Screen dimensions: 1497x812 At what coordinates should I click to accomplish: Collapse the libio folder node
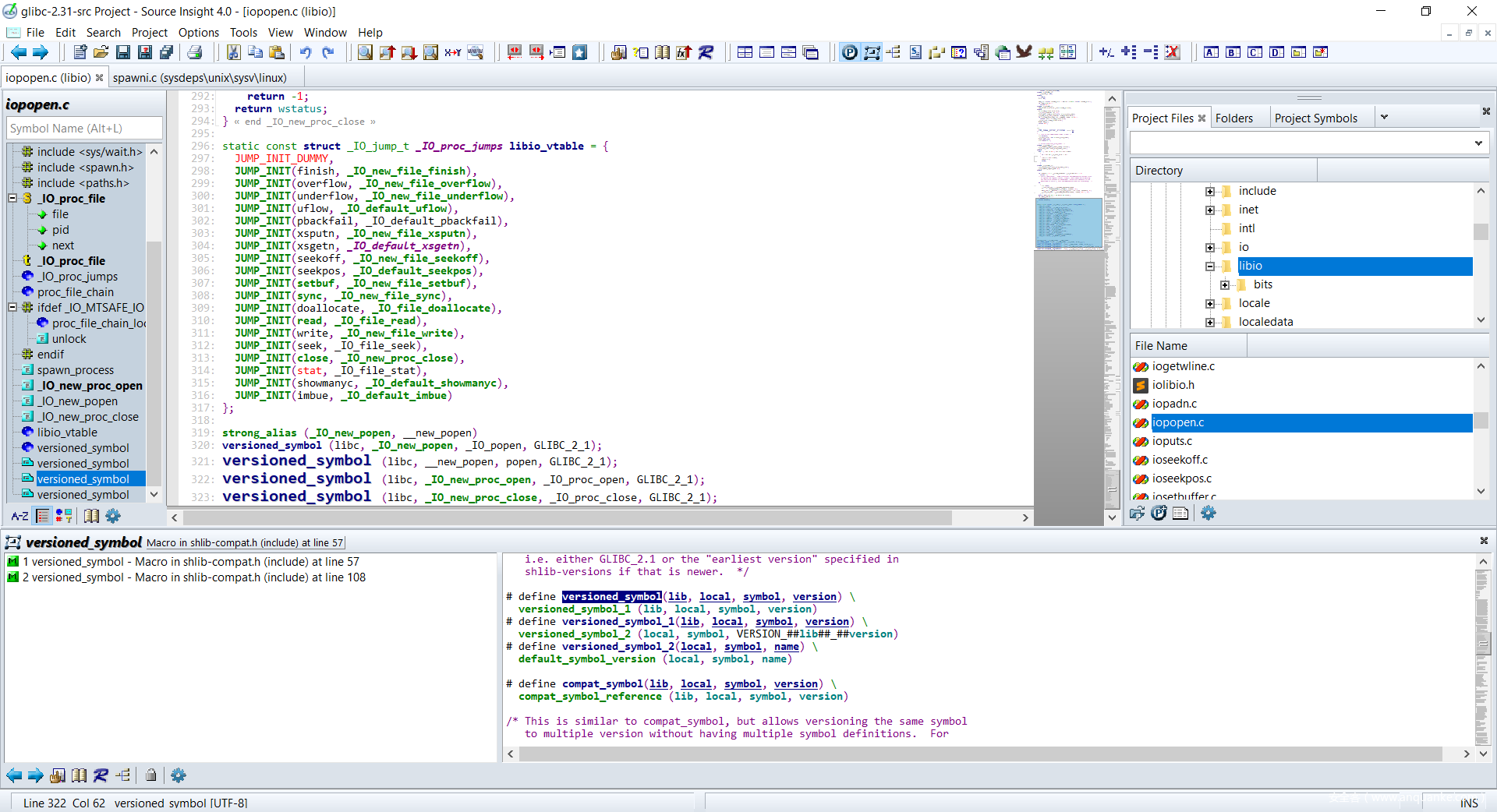click(1210, 267)
